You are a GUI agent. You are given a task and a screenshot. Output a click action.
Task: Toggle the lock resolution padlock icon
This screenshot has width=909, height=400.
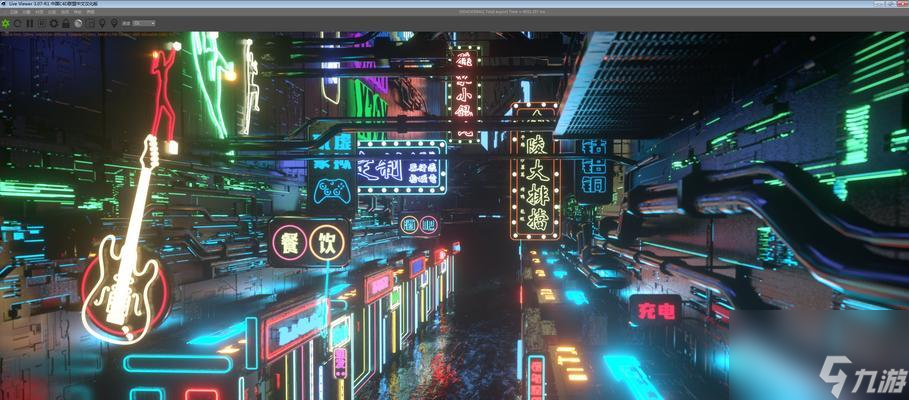(66, 22)
